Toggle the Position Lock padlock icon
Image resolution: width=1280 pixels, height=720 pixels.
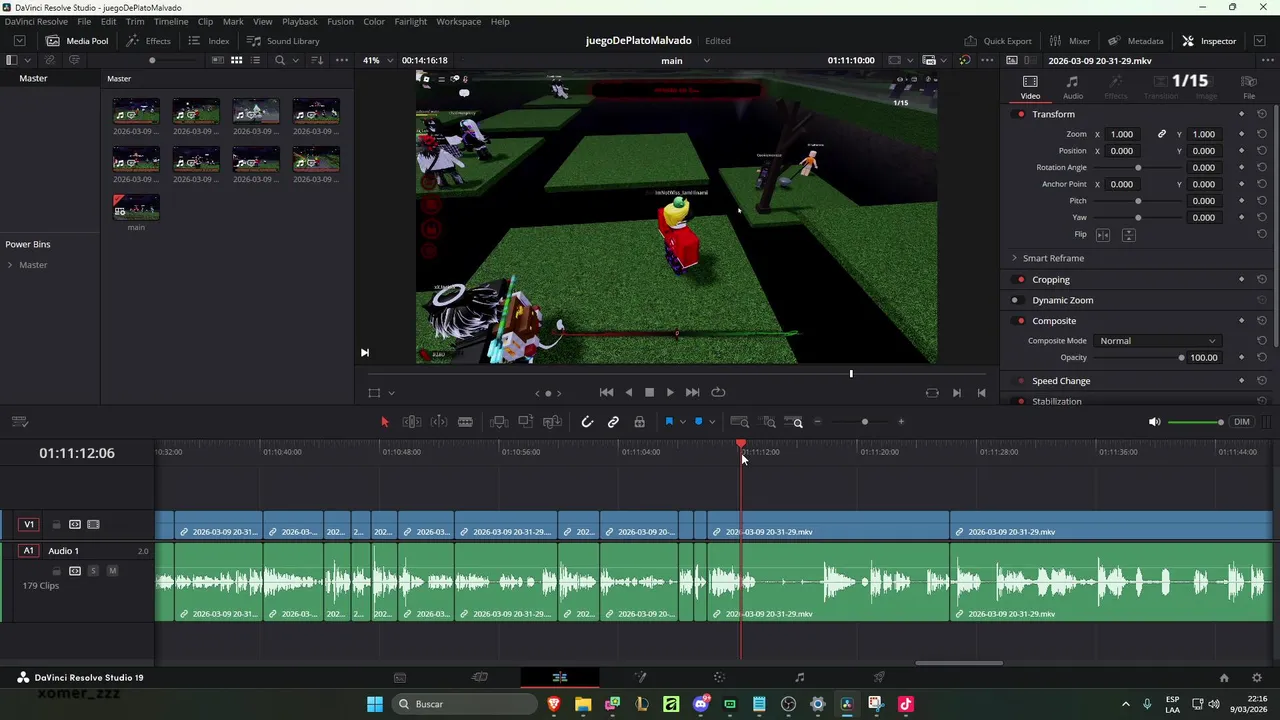click(639, 422)
